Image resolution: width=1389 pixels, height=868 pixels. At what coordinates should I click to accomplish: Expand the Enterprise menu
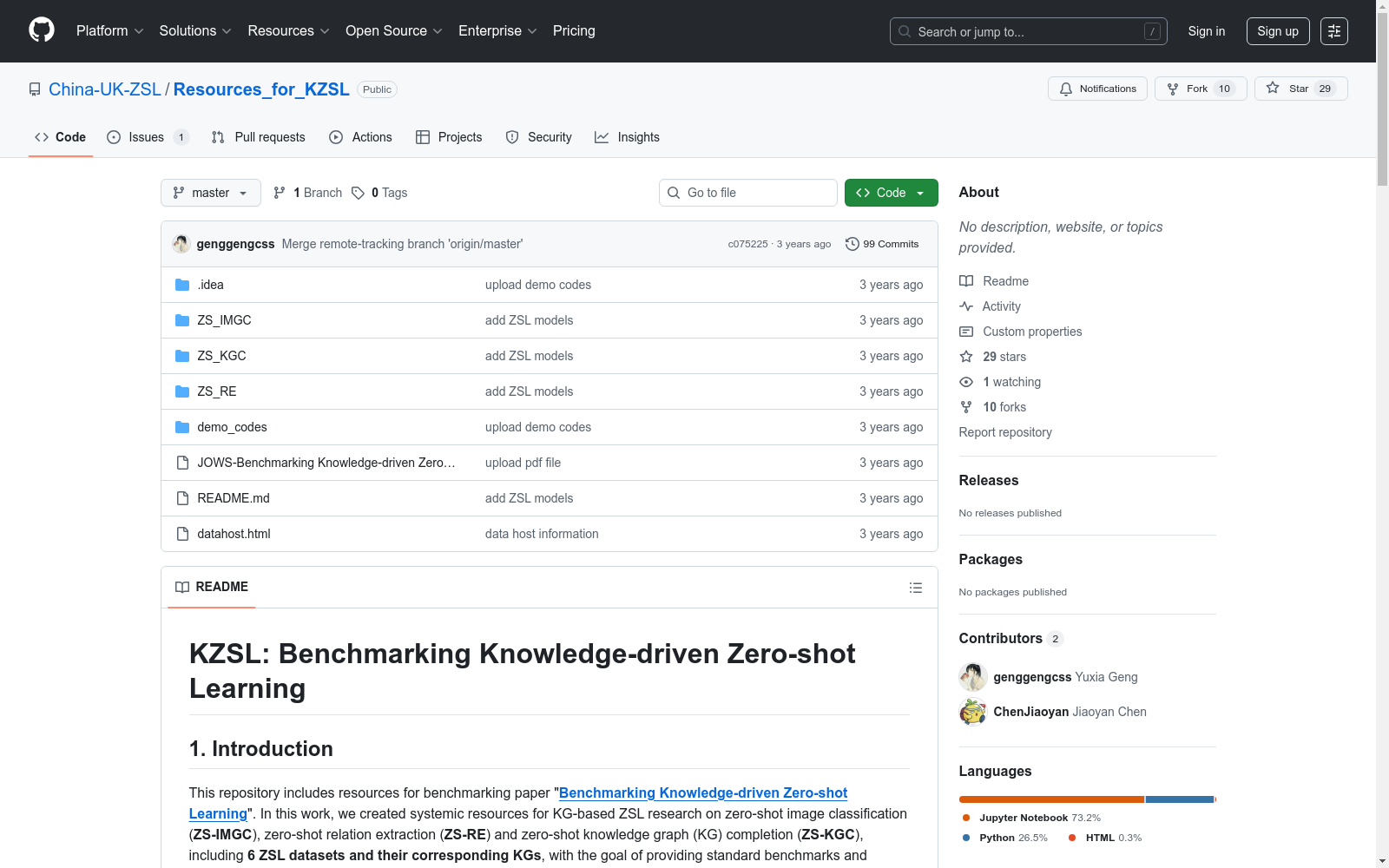497,31
